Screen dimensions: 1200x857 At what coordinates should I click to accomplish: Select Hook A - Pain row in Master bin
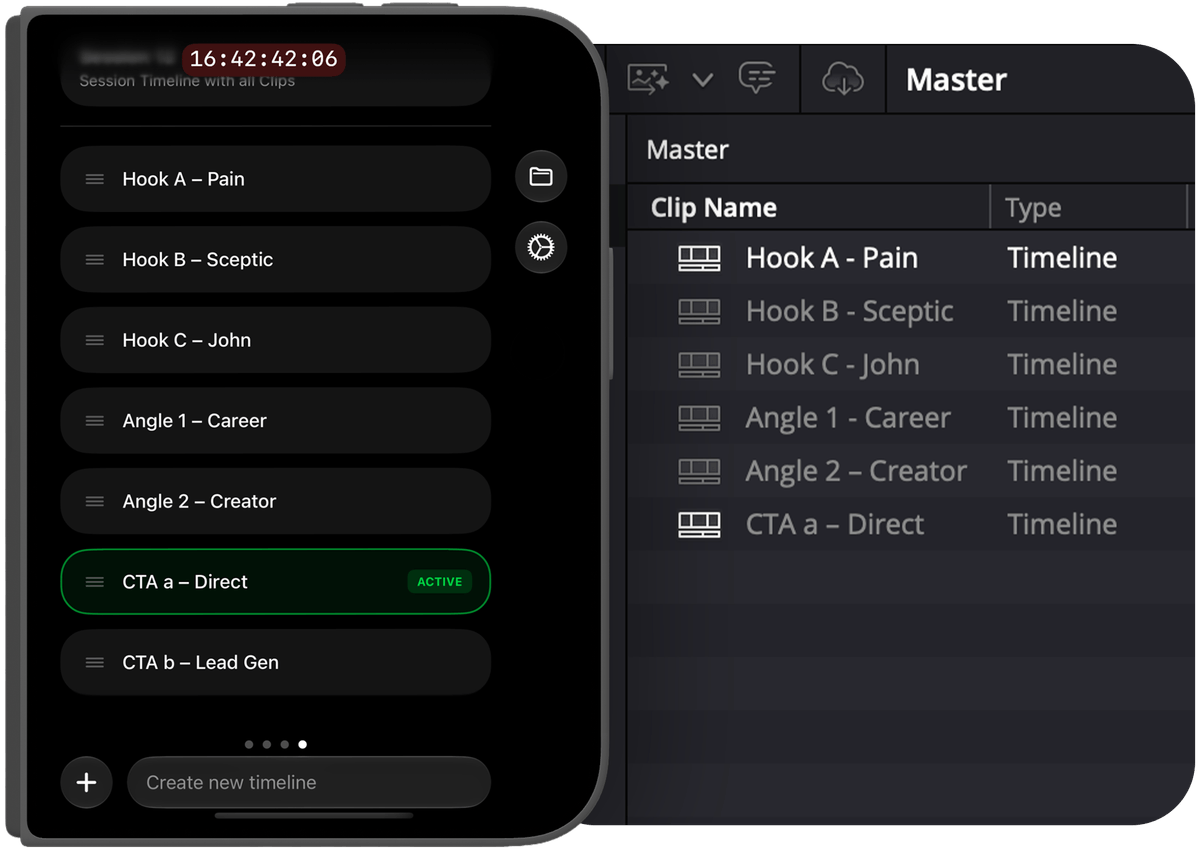pos(909,258)
